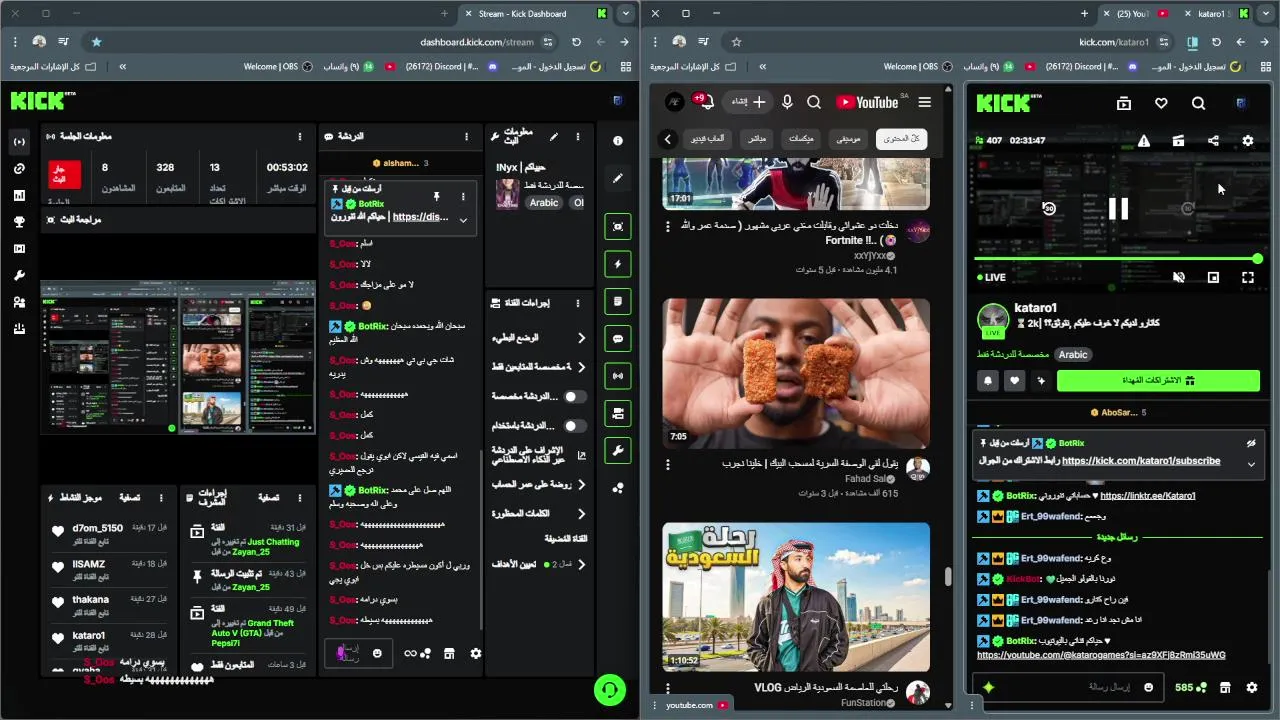1280x720 pixels.
Task: Open the session info panel three-dot menu
Action: [299, 137]
